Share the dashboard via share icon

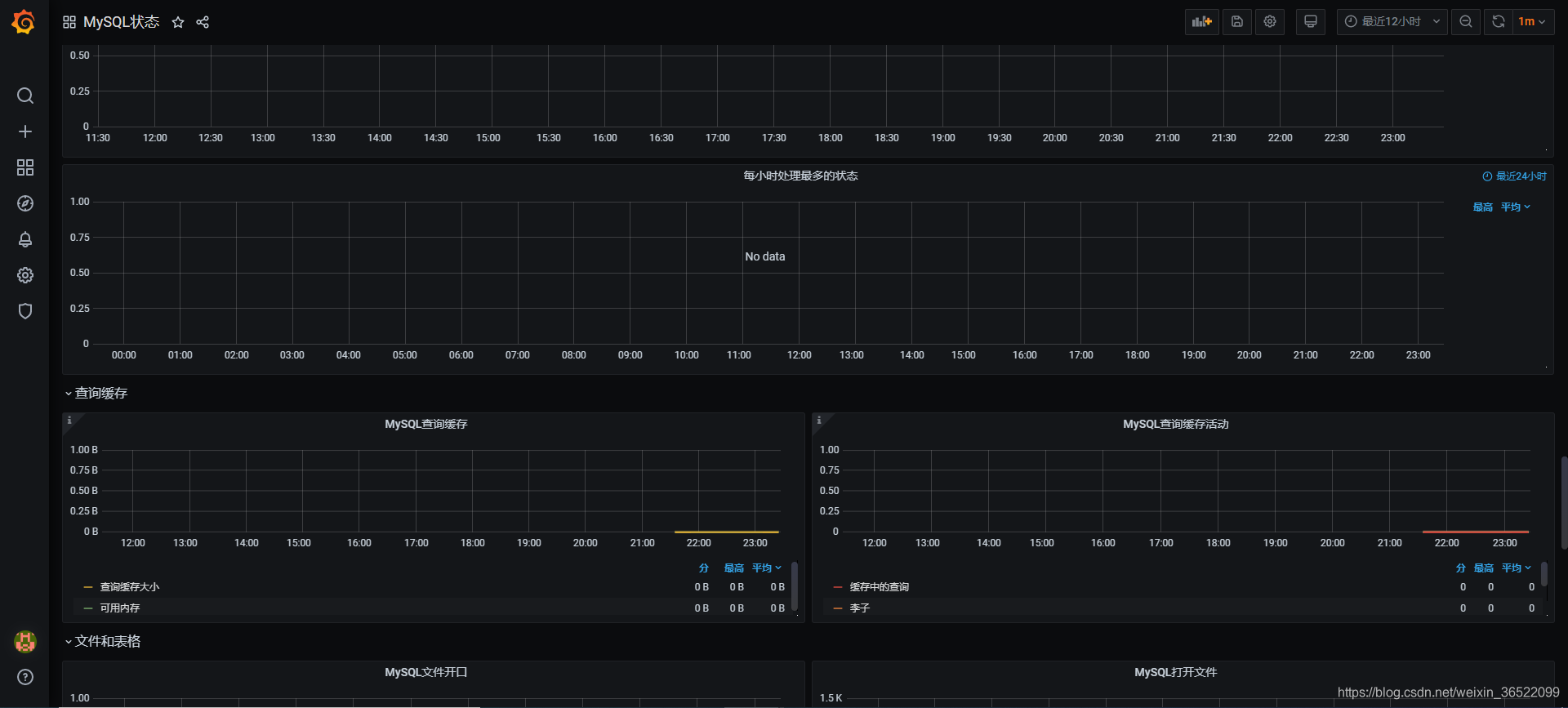click(x=203, y=22)
